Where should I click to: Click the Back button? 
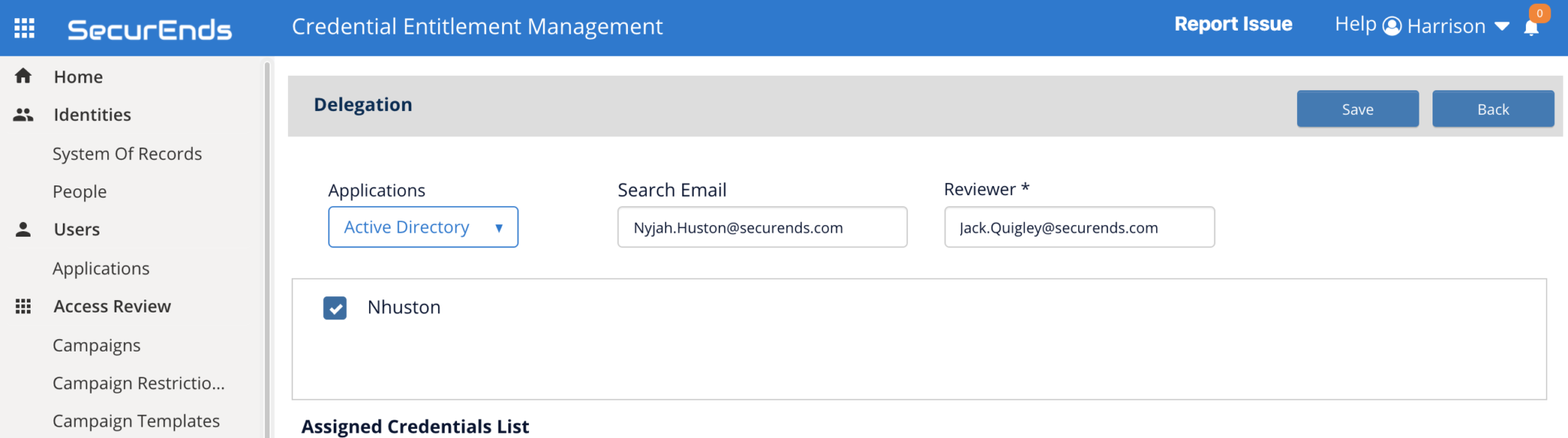[x=1492, y=109]
